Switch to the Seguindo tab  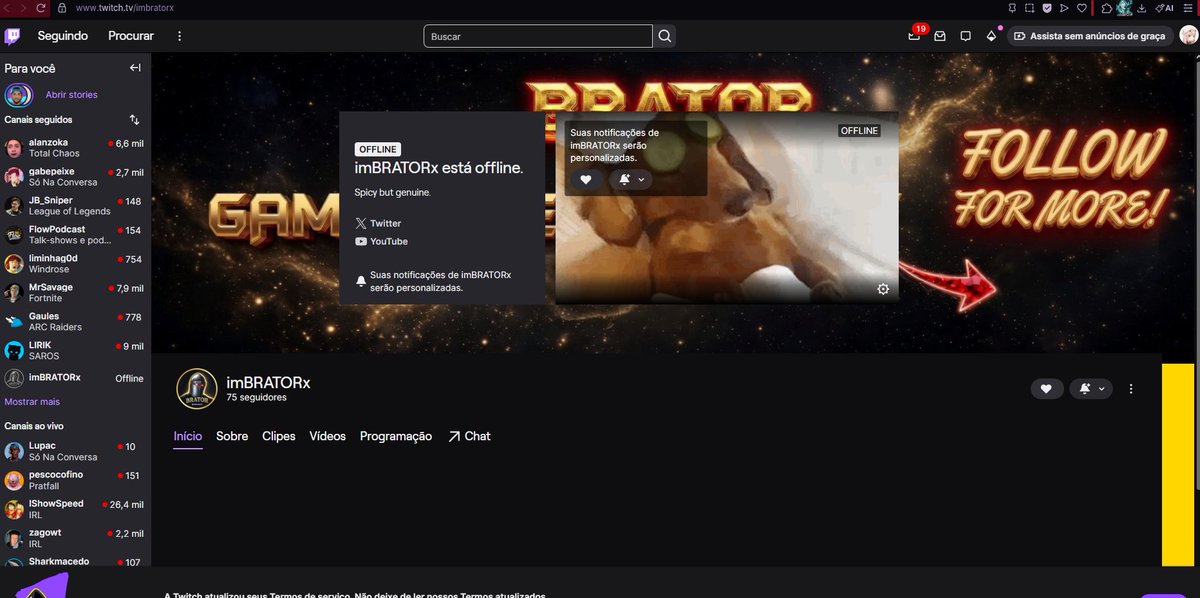(x=63, y=36)
